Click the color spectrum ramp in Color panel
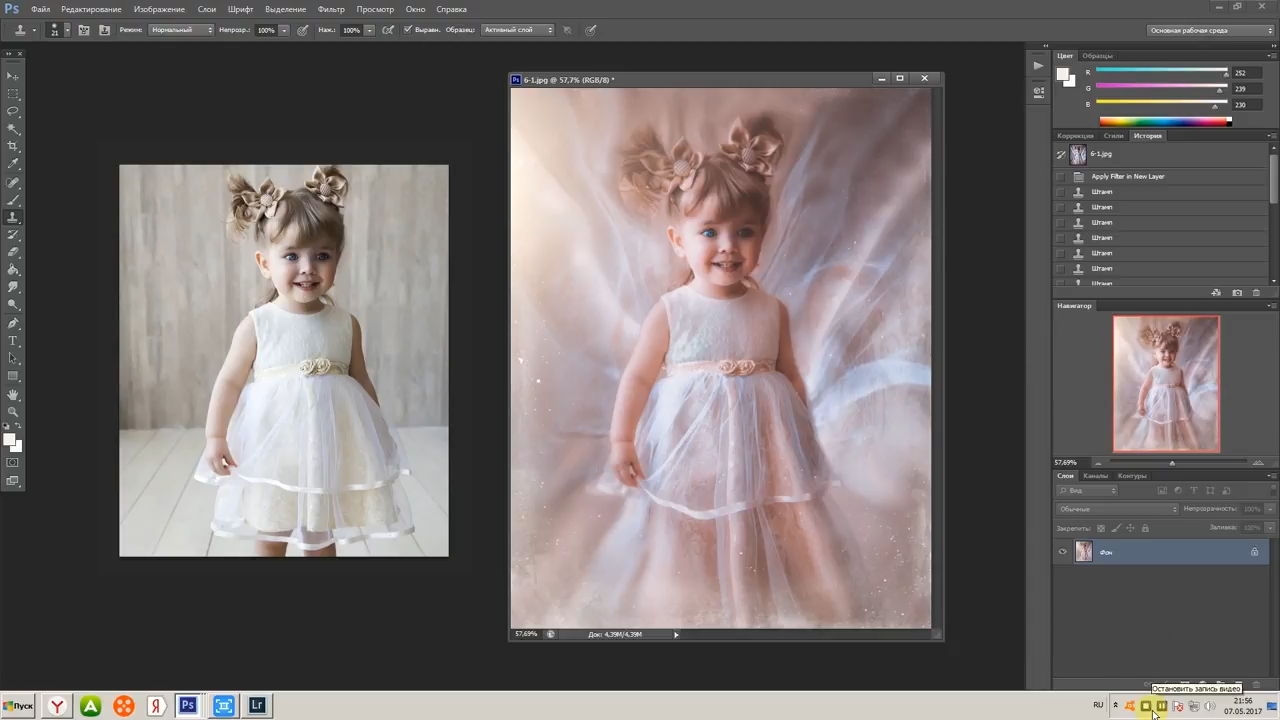1280x720 pixels. tap(1164, 122)
